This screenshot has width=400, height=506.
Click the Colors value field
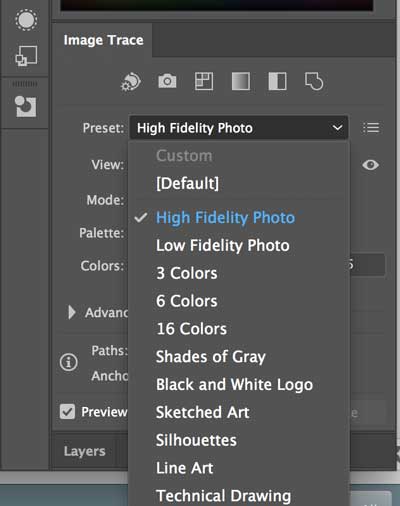(367, 265)
